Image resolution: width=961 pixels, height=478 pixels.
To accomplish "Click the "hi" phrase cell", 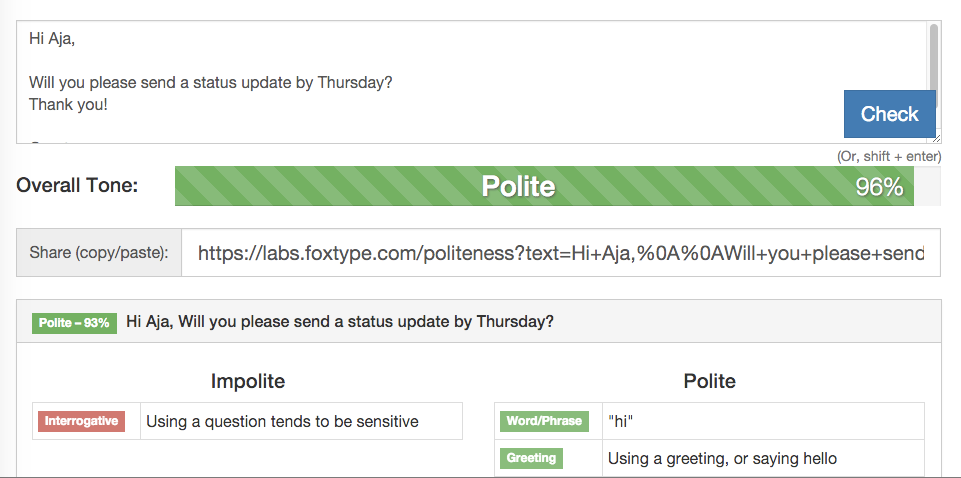I will (620, 422).
